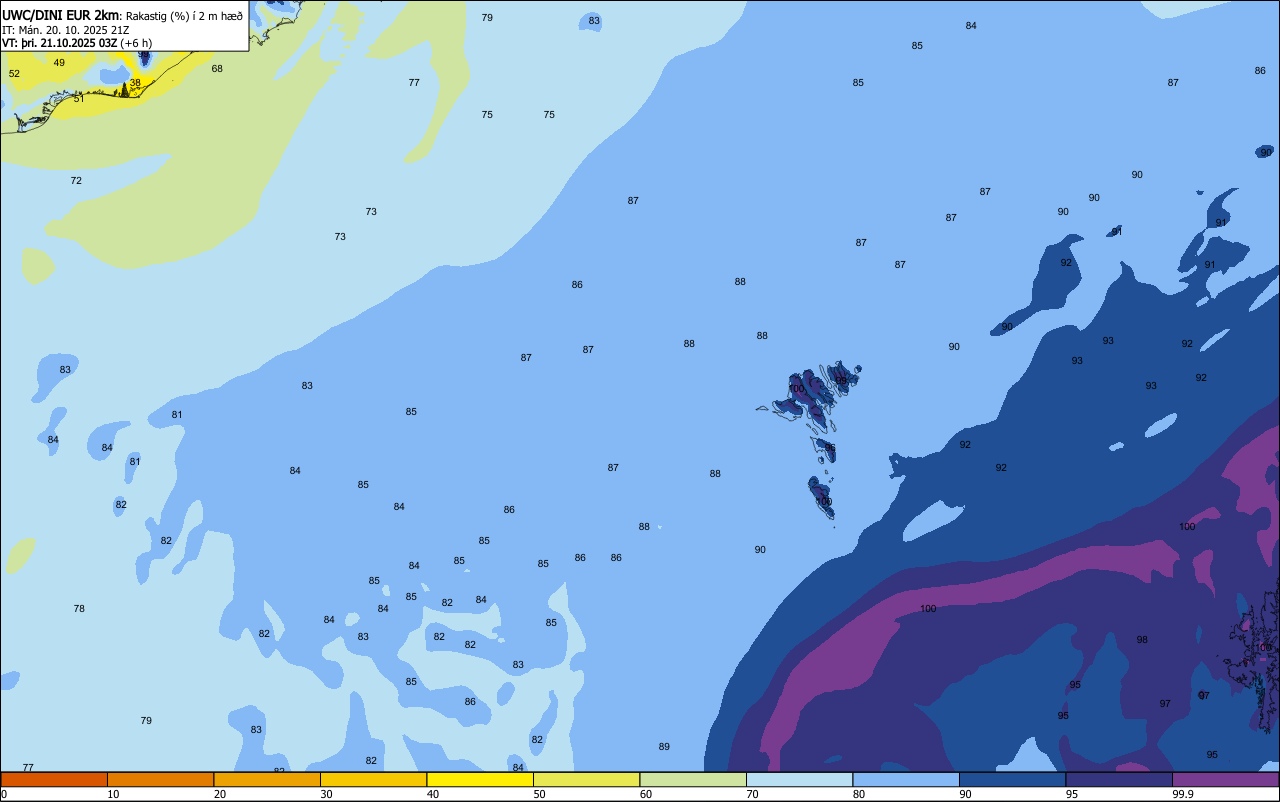
Task: Select the map value "89"
Action: [x=664, y=747]
